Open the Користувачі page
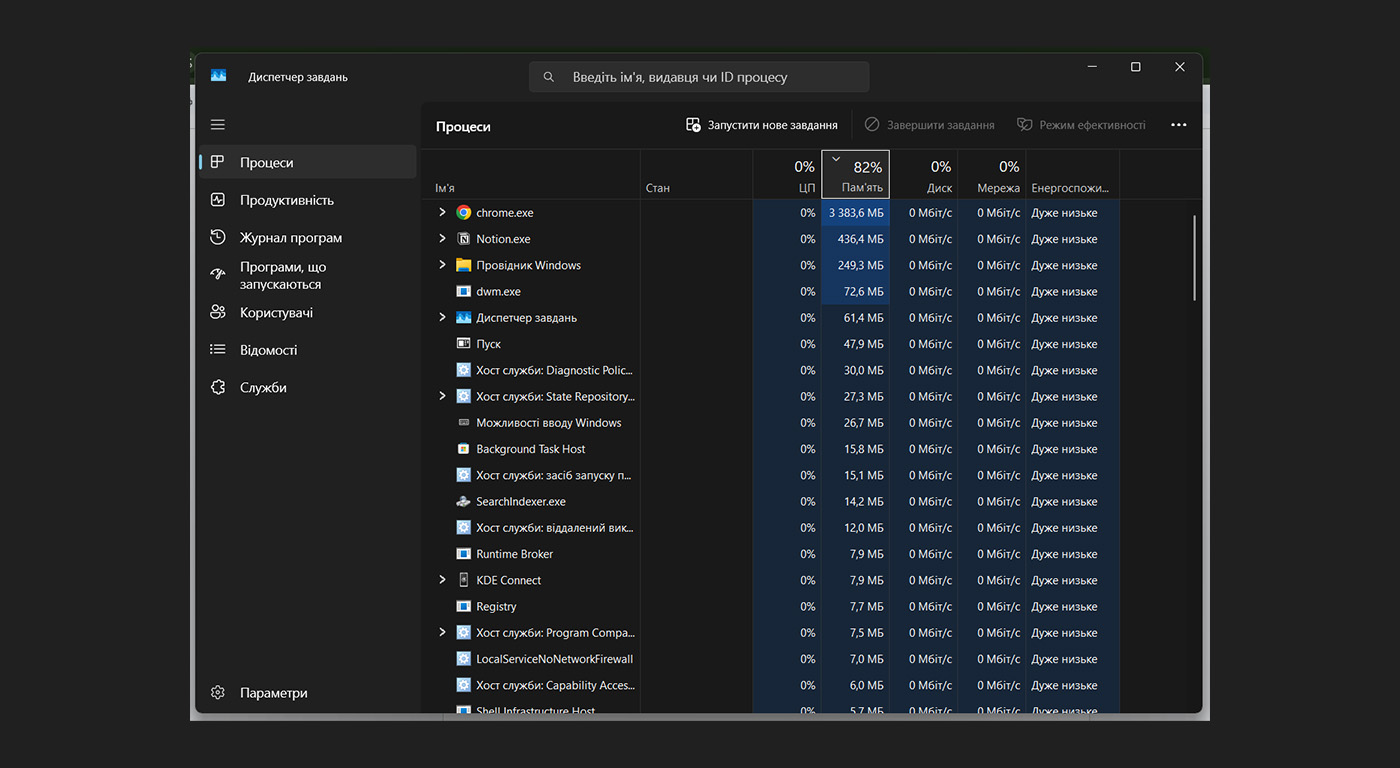The width and height of the screenshot is (1400, 768). [x=308, y=313]
